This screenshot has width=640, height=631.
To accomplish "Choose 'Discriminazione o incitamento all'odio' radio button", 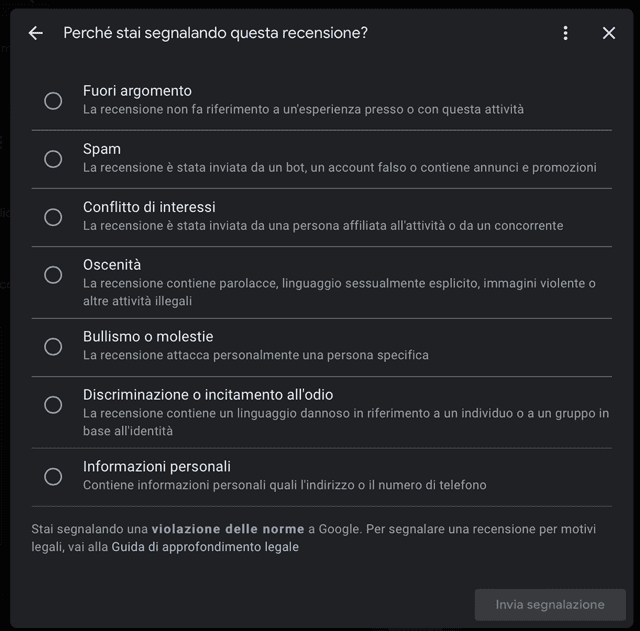I will point(53,404).
